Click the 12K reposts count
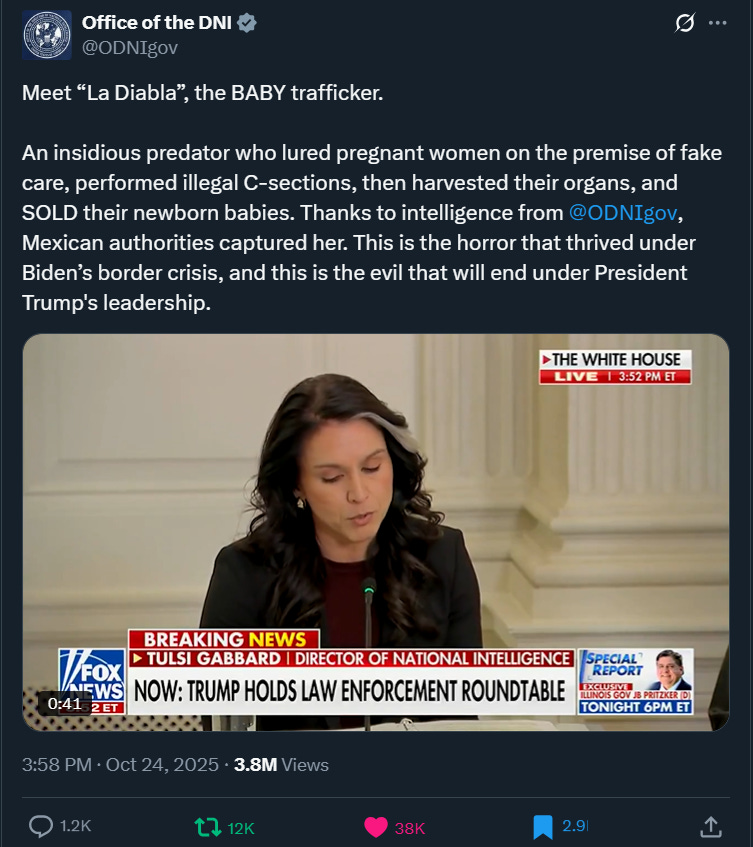 coord(241,828)
